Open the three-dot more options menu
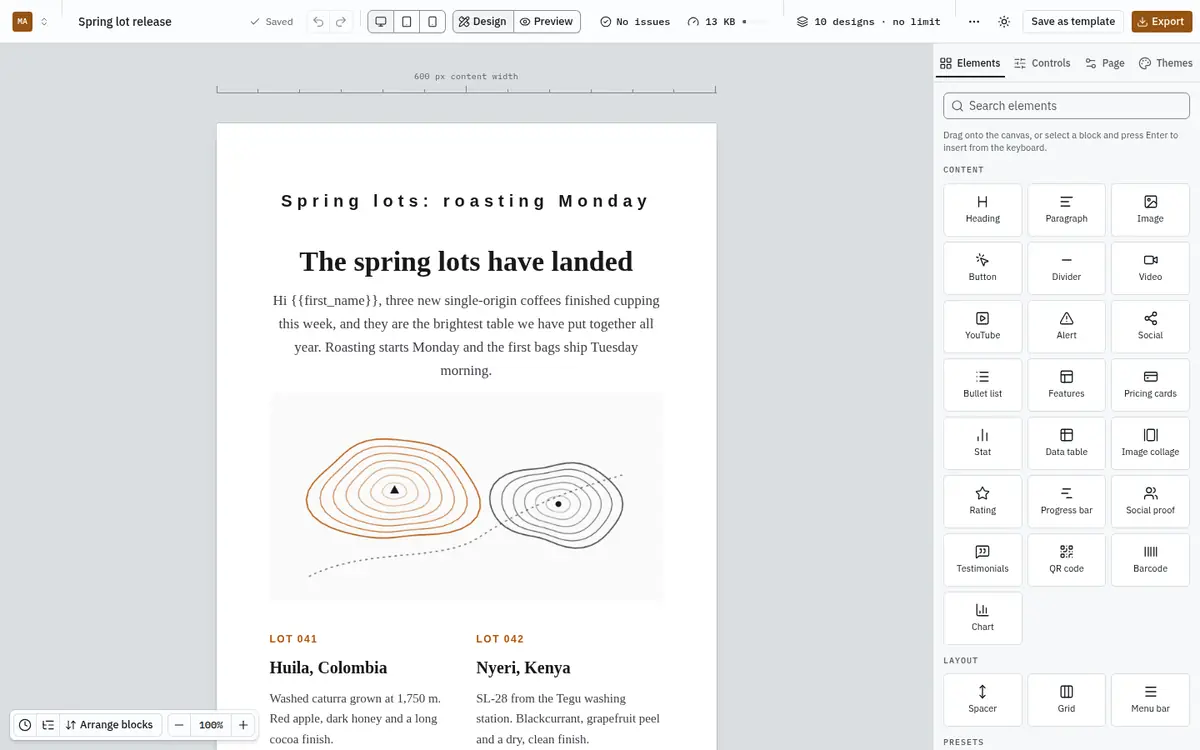The width and height of the screenshot is (1200, 750). [975, 21]
